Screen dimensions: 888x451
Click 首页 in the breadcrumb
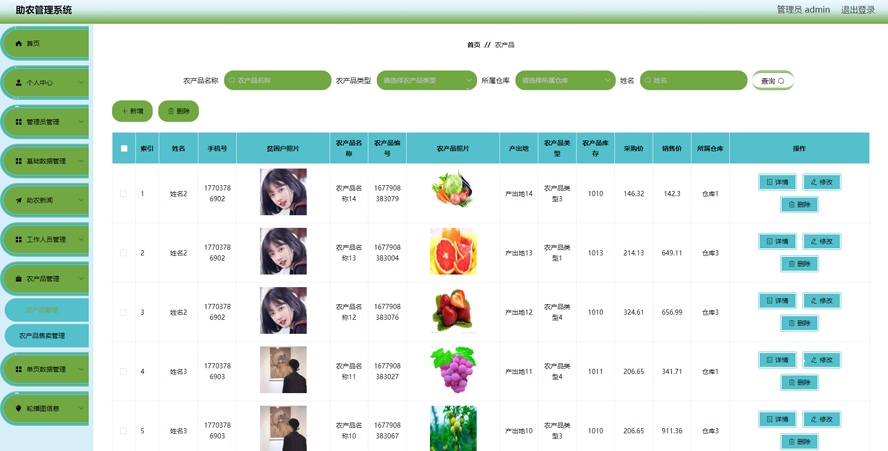pos(473,45)
